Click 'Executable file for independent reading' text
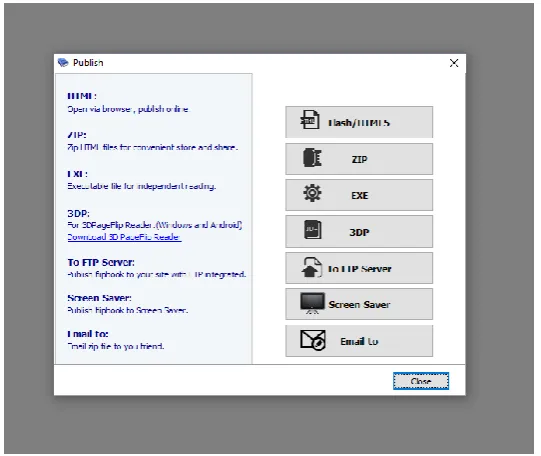This screenshot has width=541, height=456. [141, 186]
